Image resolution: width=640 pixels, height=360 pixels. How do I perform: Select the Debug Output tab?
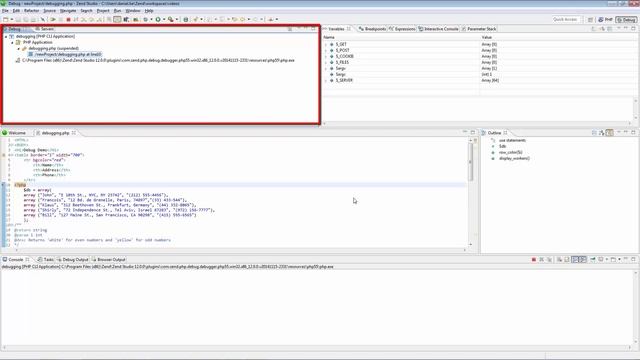click(x=73, y=260)
